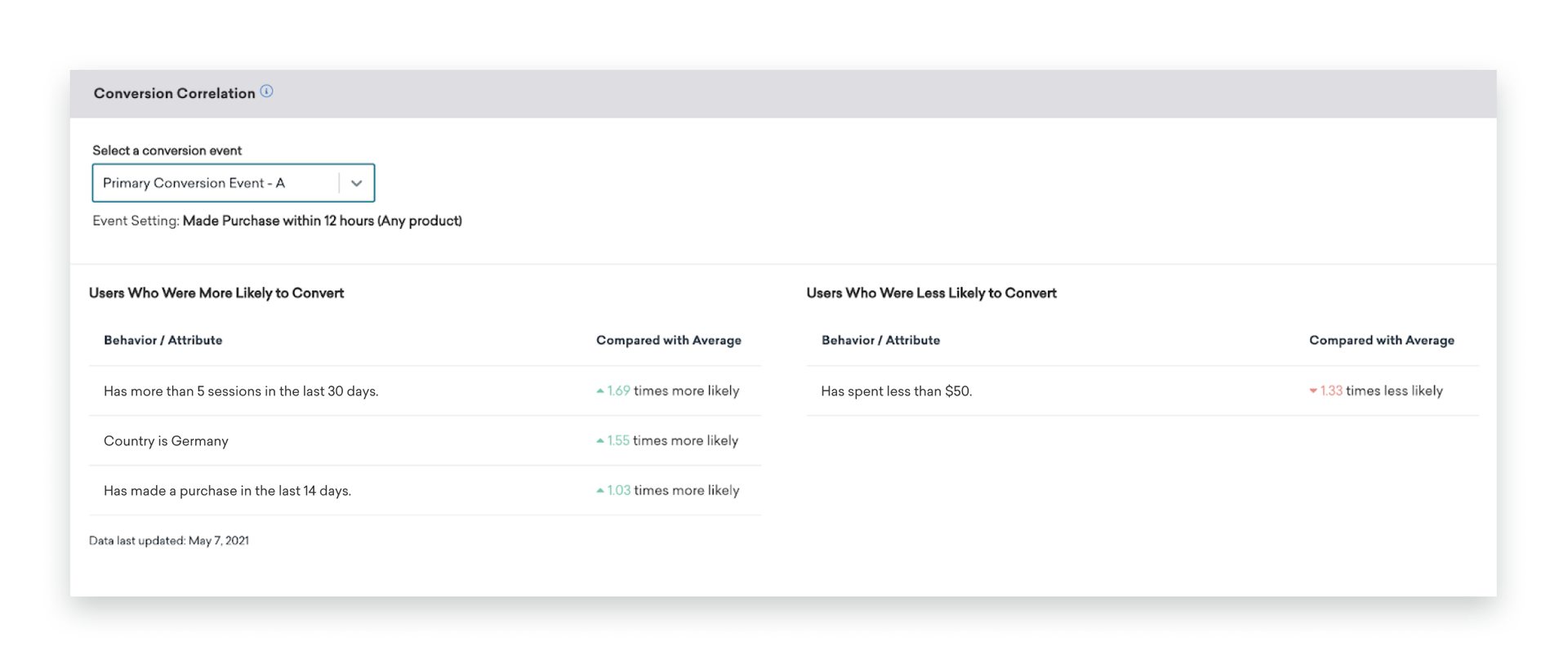
Task: Click Compared with Average header in More Likely table
Action: coord(668,341)
